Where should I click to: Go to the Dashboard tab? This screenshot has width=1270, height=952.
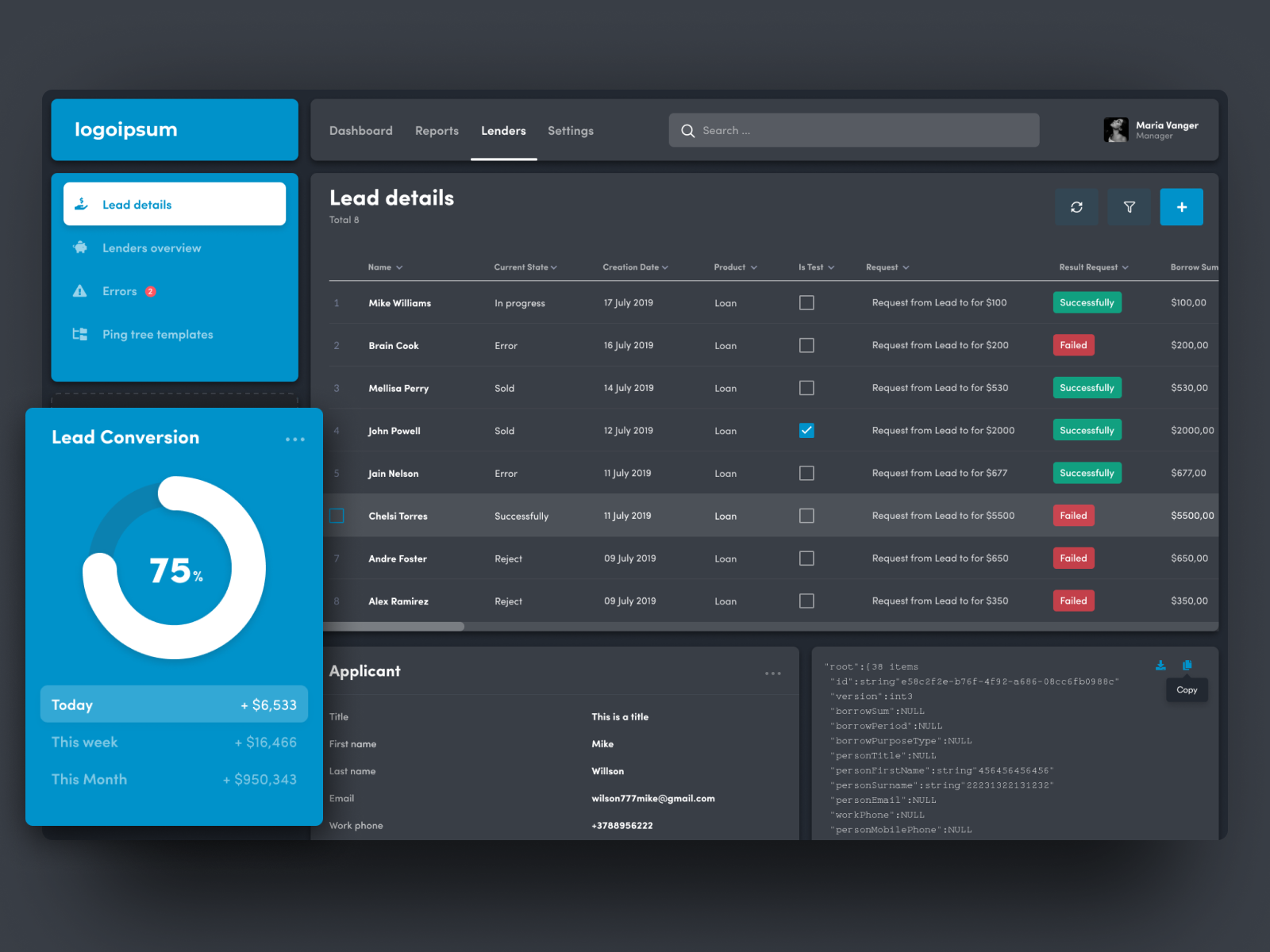[361, 130]
